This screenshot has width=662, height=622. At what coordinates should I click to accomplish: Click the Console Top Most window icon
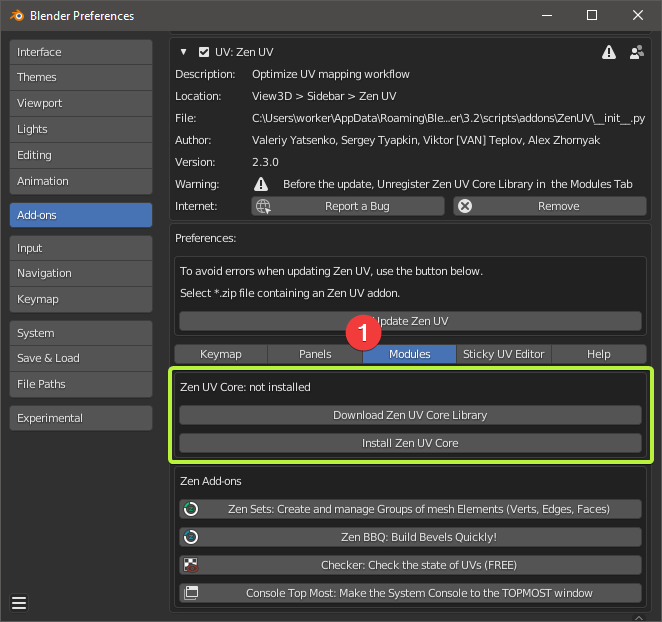(190, 593)
